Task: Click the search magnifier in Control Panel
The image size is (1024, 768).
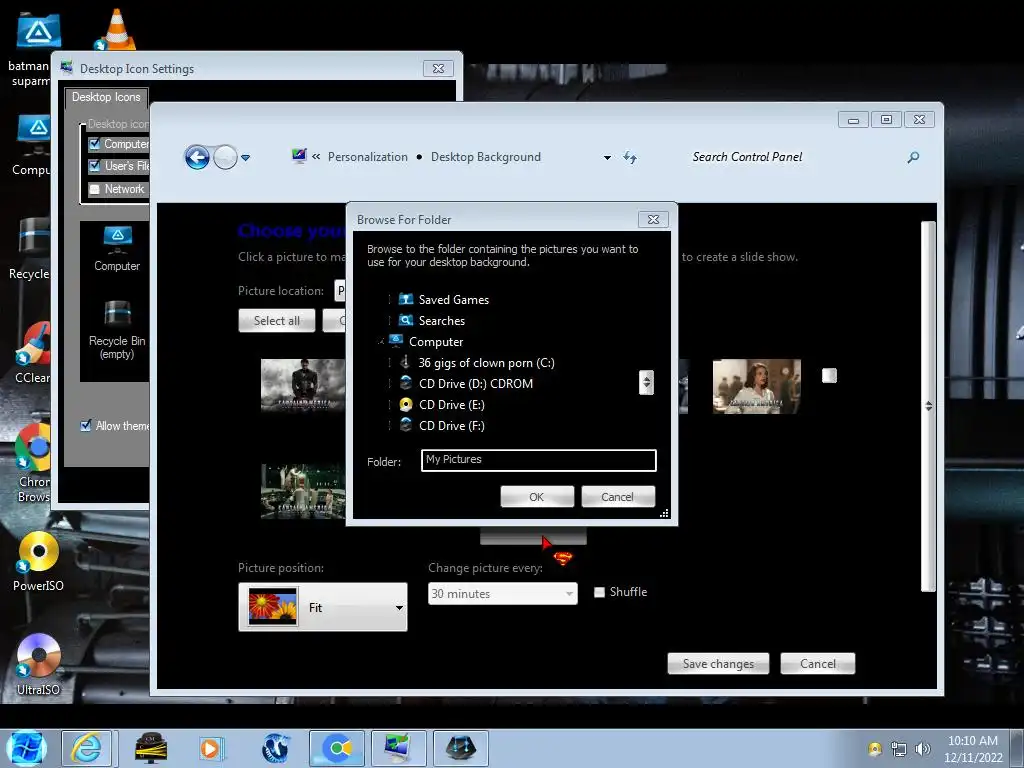Action: [913, 157]
